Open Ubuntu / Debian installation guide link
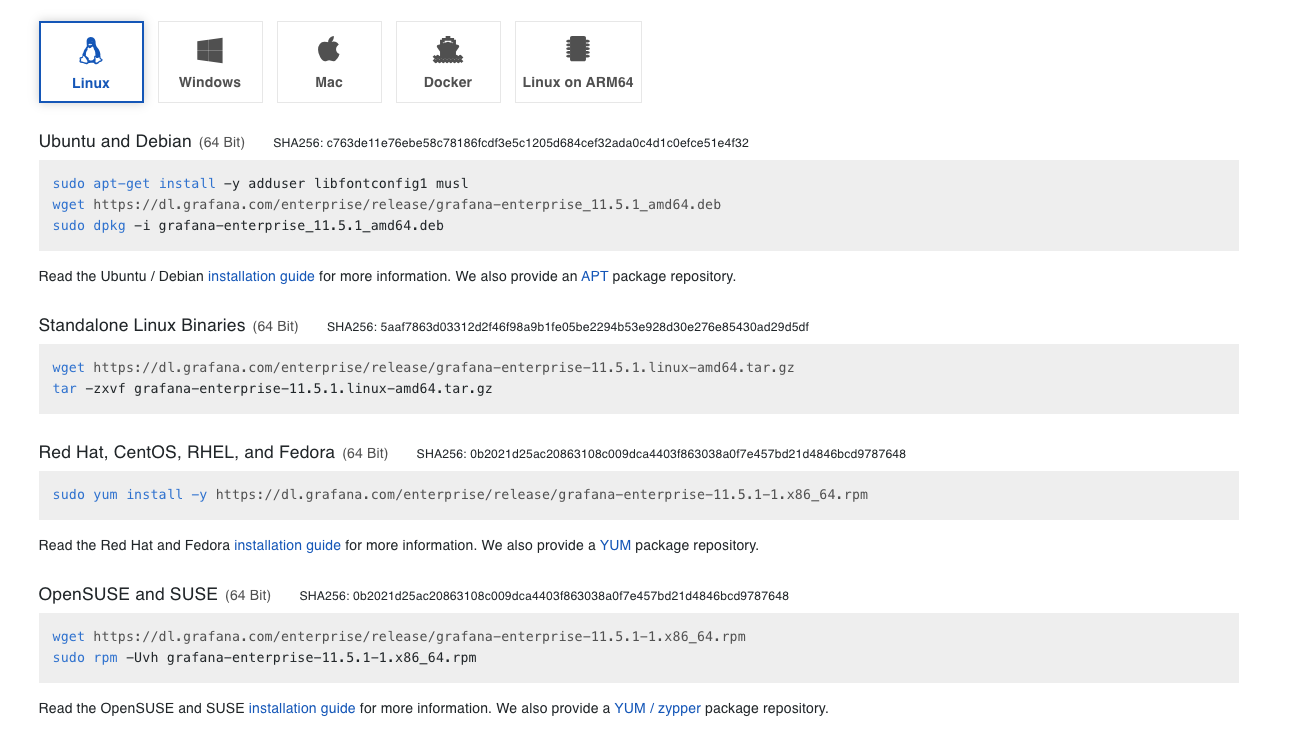The height and width of the screenshot is (739, 1303). point(261,276)
